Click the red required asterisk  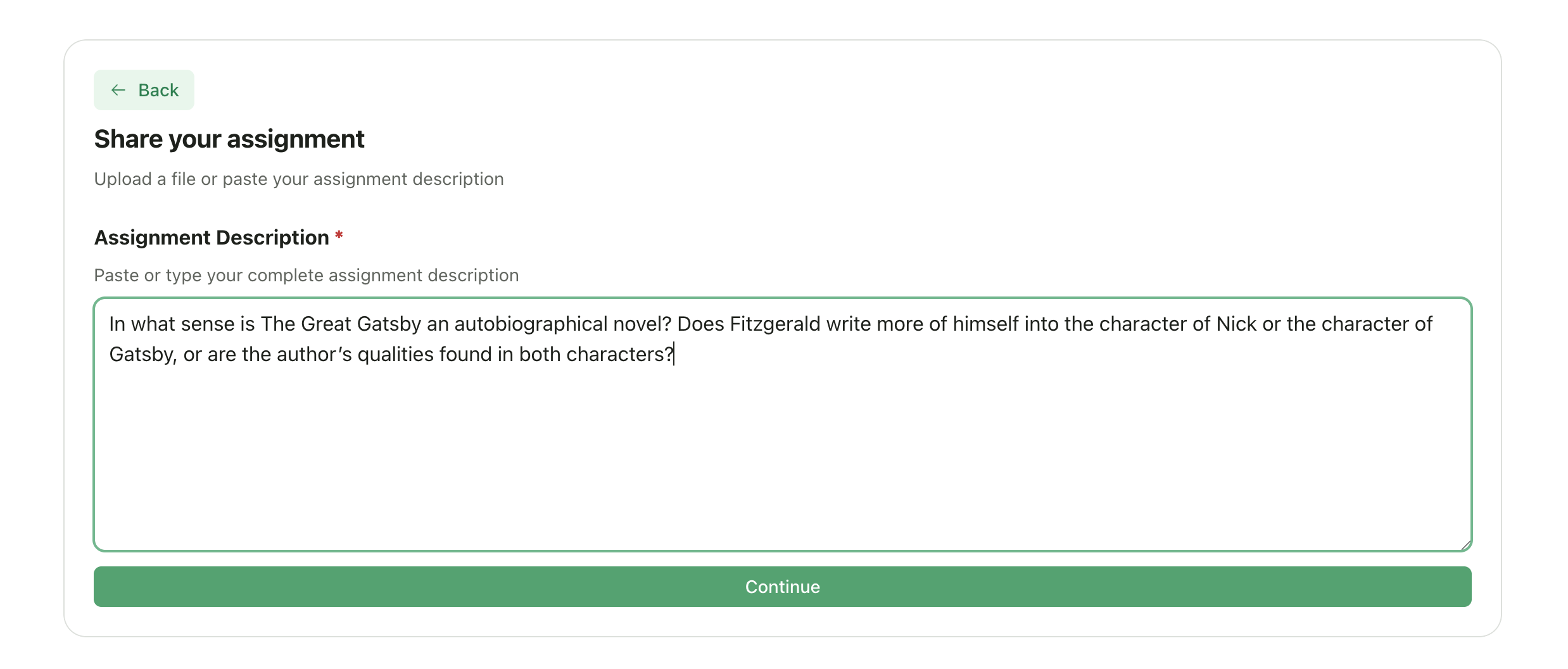(x=339, y=234)
